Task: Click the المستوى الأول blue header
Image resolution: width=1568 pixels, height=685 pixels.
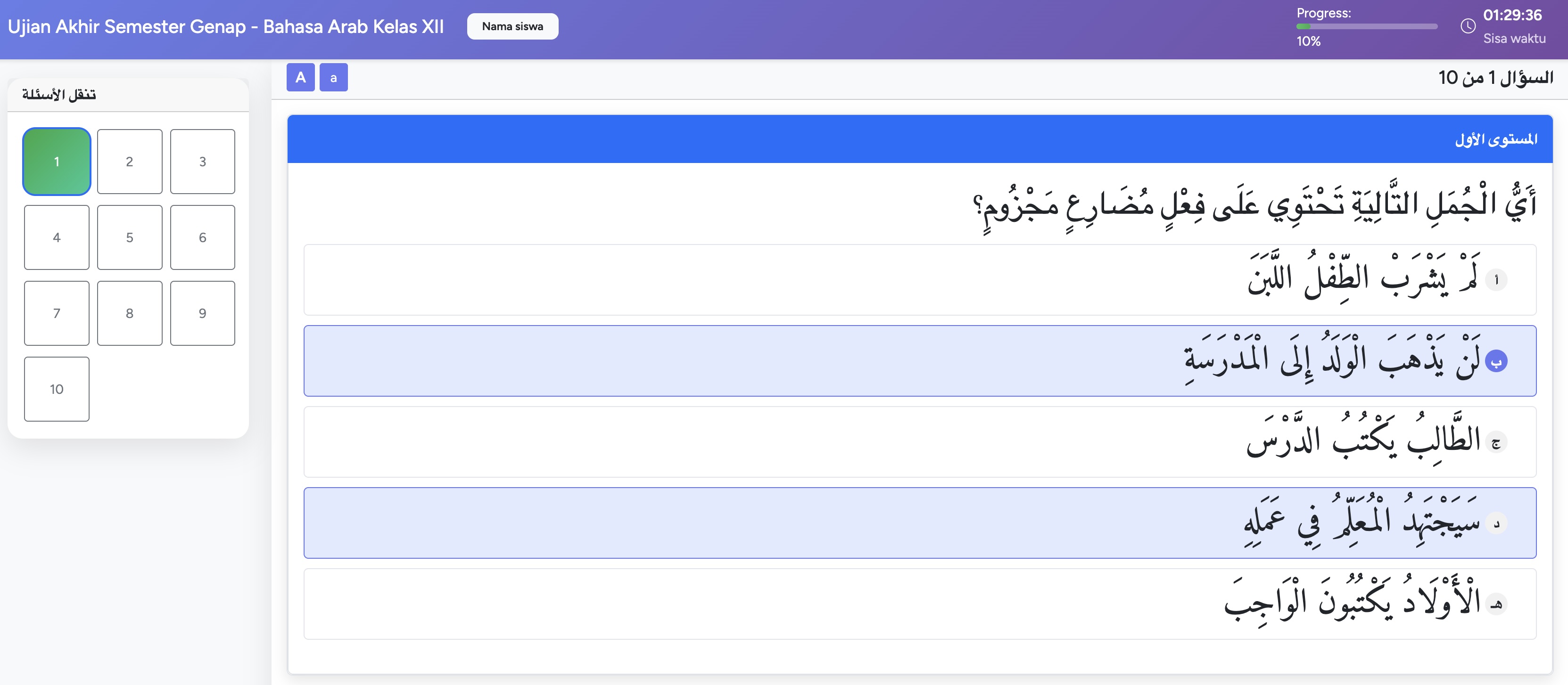Action: [913, 138]
